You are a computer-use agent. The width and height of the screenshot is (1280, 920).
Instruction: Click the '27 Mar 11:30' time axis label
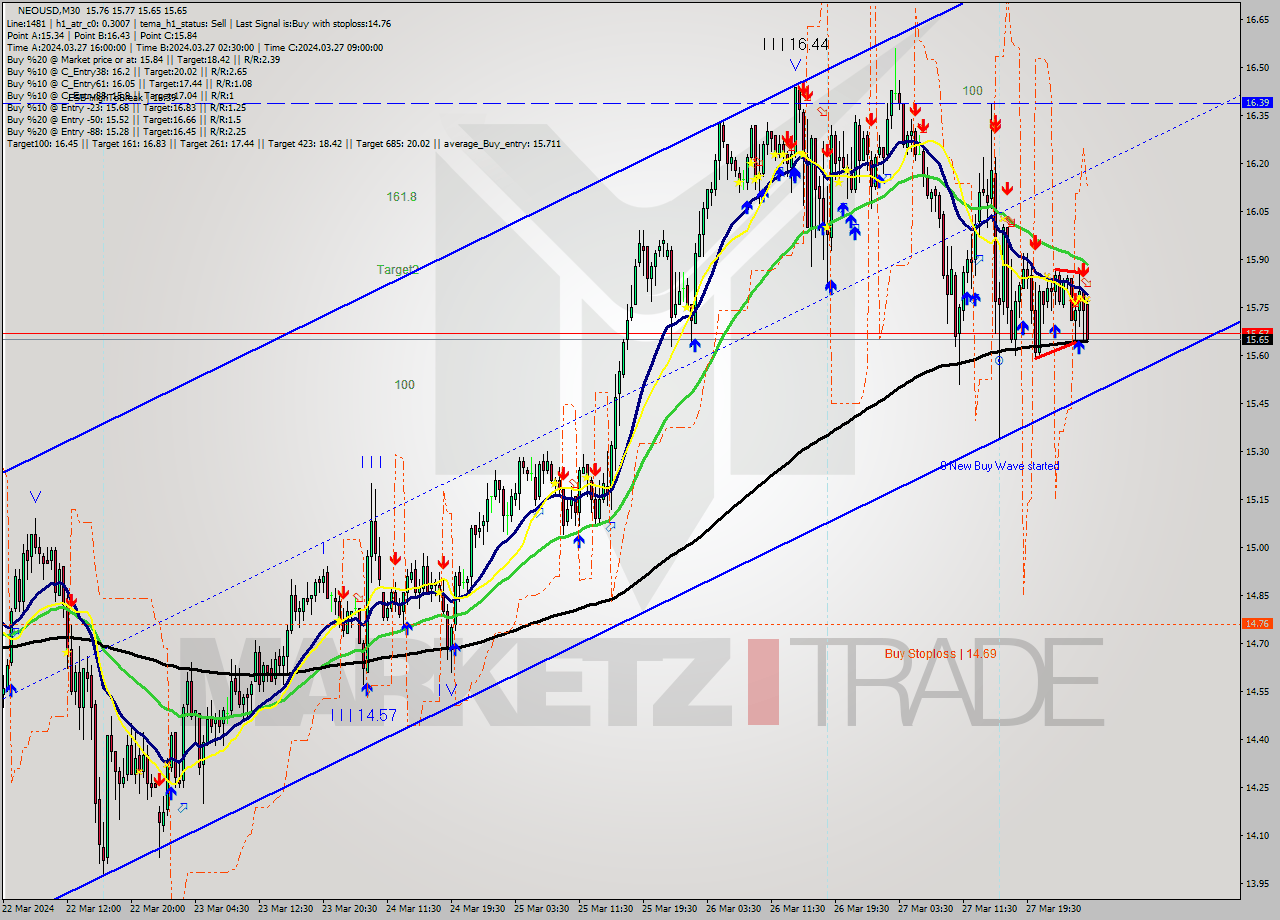tap(991, 909)
